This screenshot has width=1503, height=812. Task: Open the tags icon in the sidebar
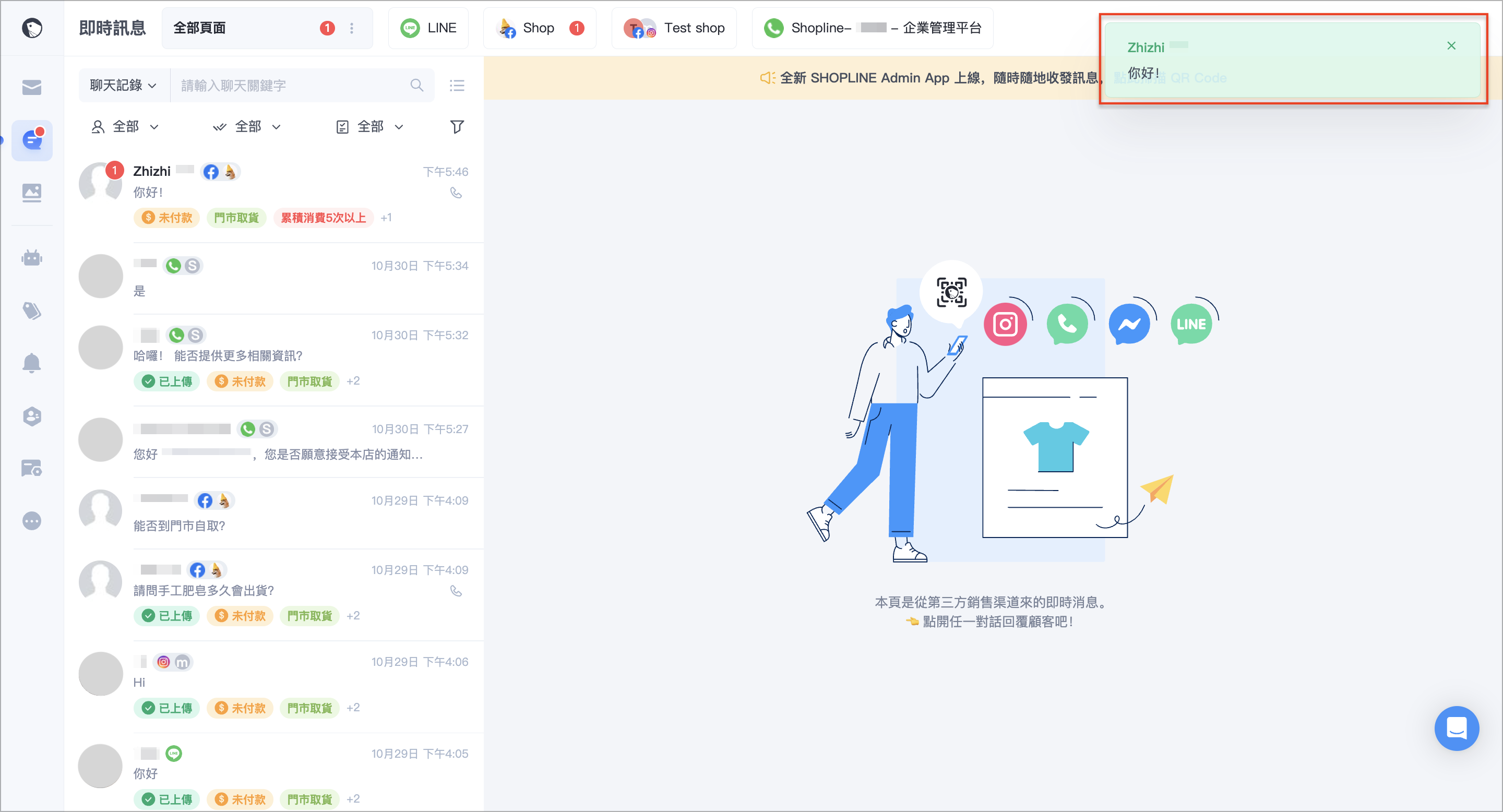[x=31, y=311]
